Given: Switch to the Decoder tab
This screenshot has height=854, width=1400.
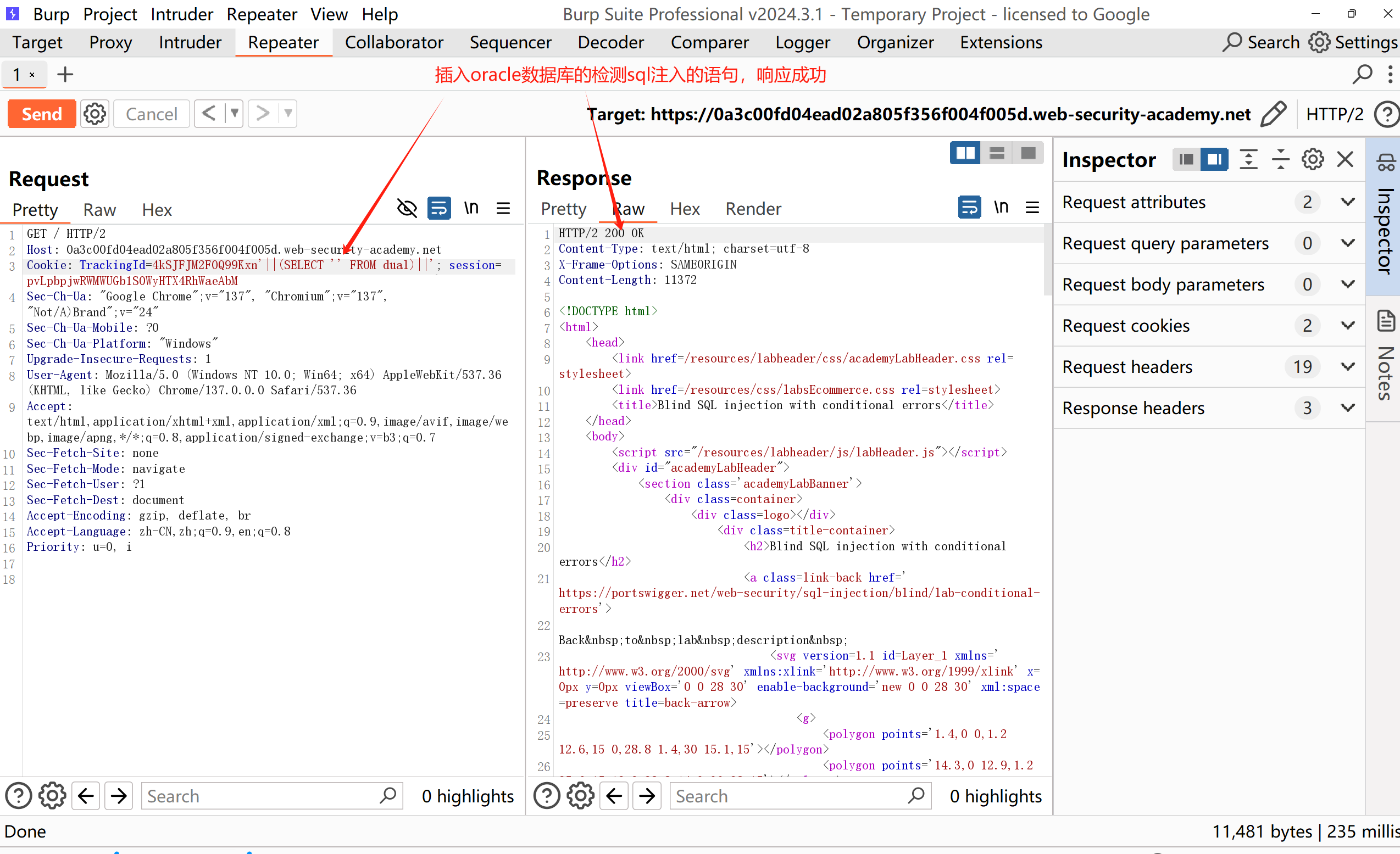Looking at the screenshot, I should pyautogui.click(x=610, y=43).
